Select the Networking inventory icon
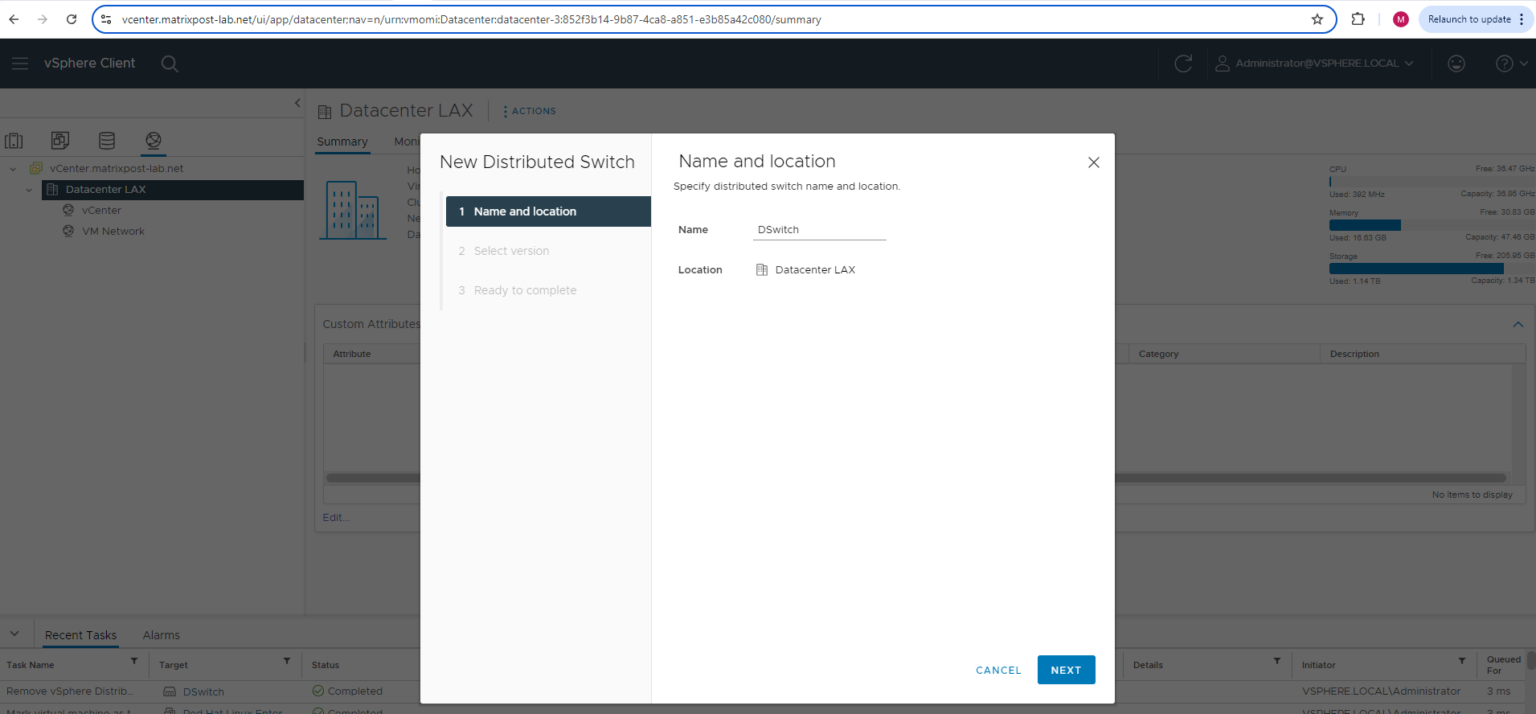Screen dimensions: 1536x714 click(152, 140)
